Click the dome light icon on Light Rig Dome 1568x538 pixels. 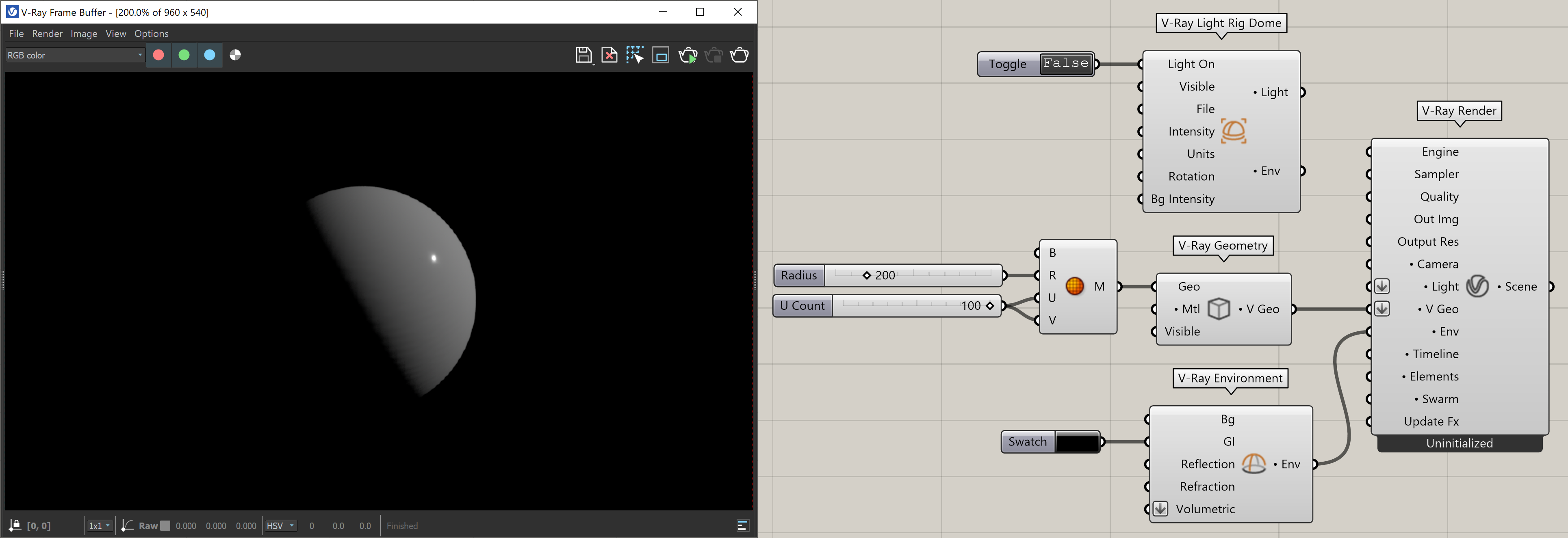[x=1234, y=131]
